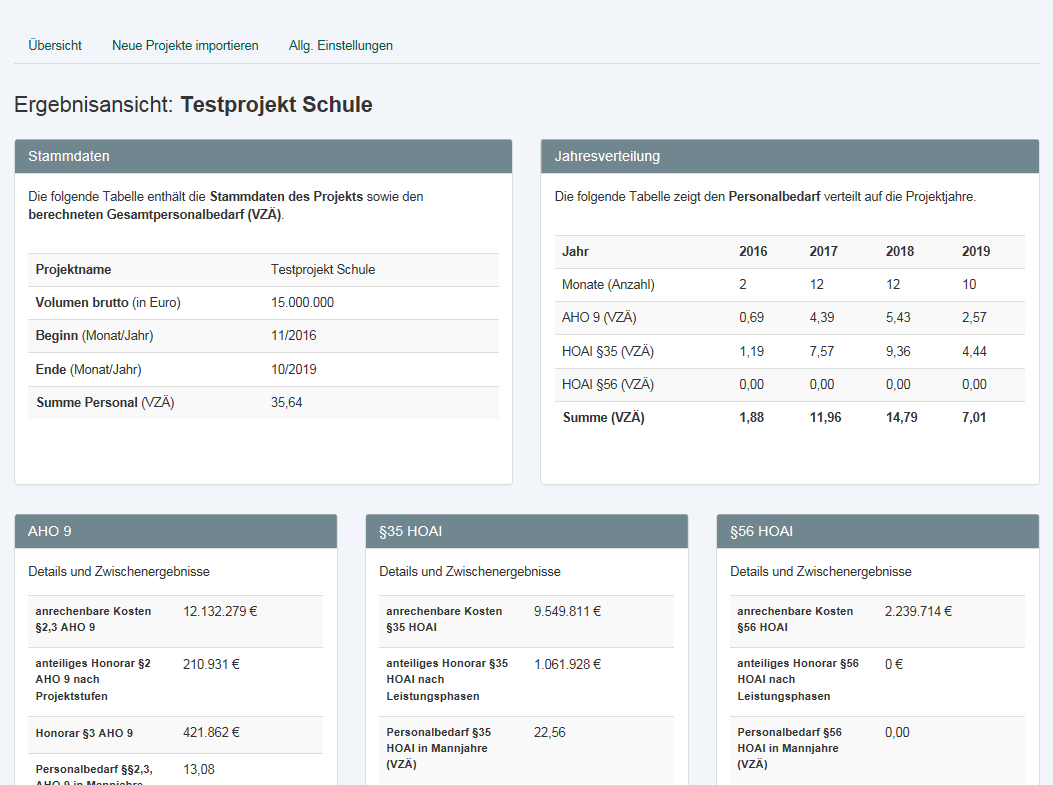Click the Stammdaten panel header
Screen dimensions: 1053x785
(263, 156)
